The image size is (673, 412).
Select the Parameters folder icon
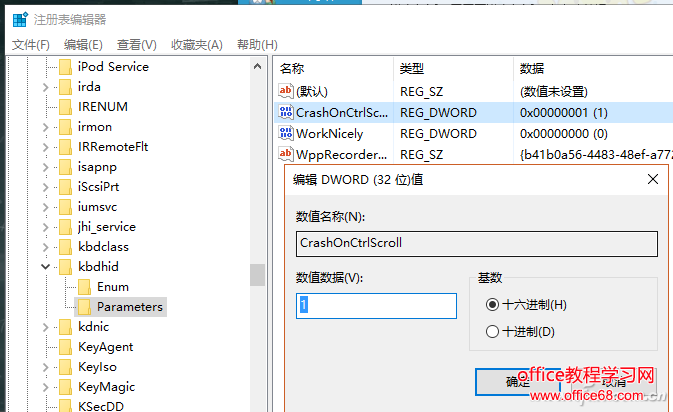(85, 307)
